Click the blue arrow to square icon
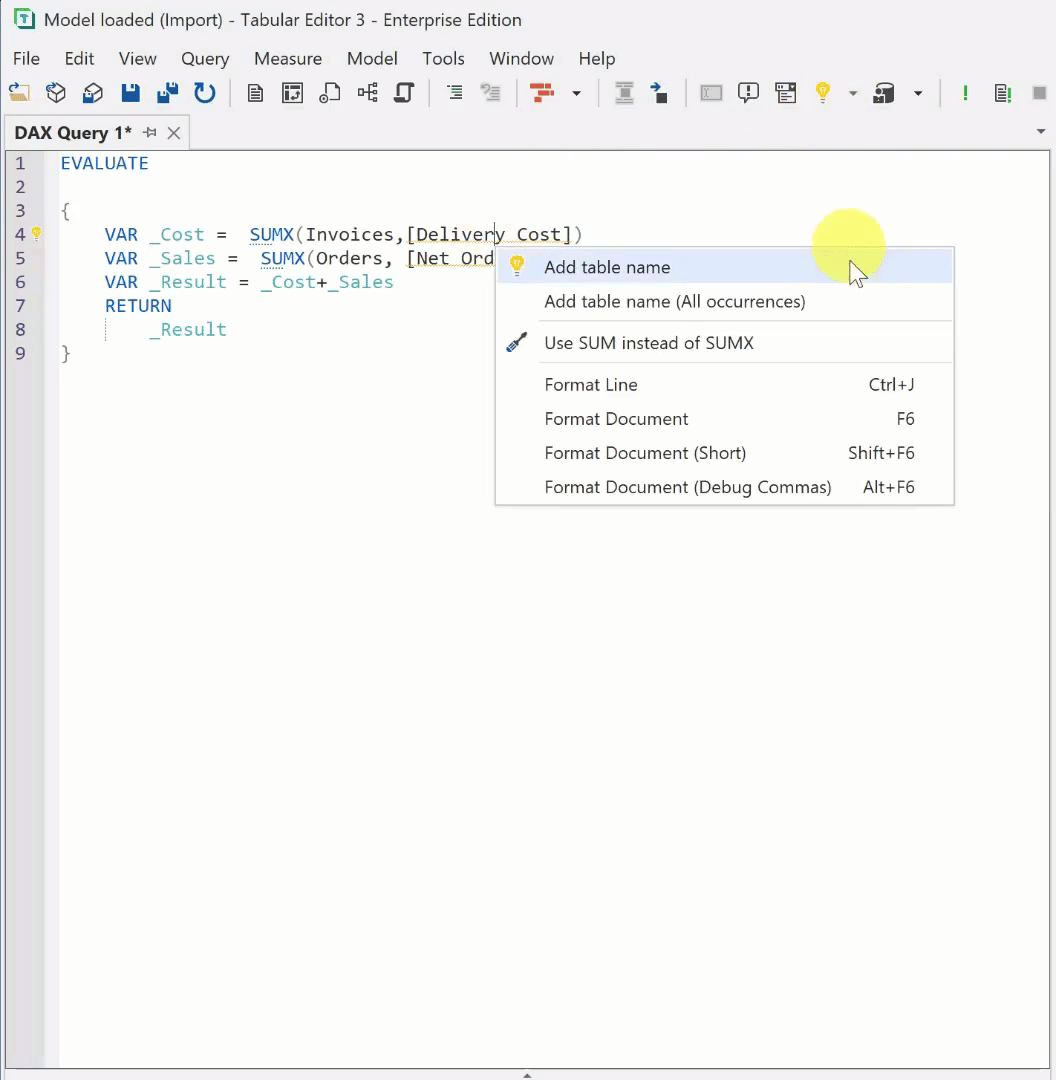Screen dimensions: 1056x1080 [659, 92]
